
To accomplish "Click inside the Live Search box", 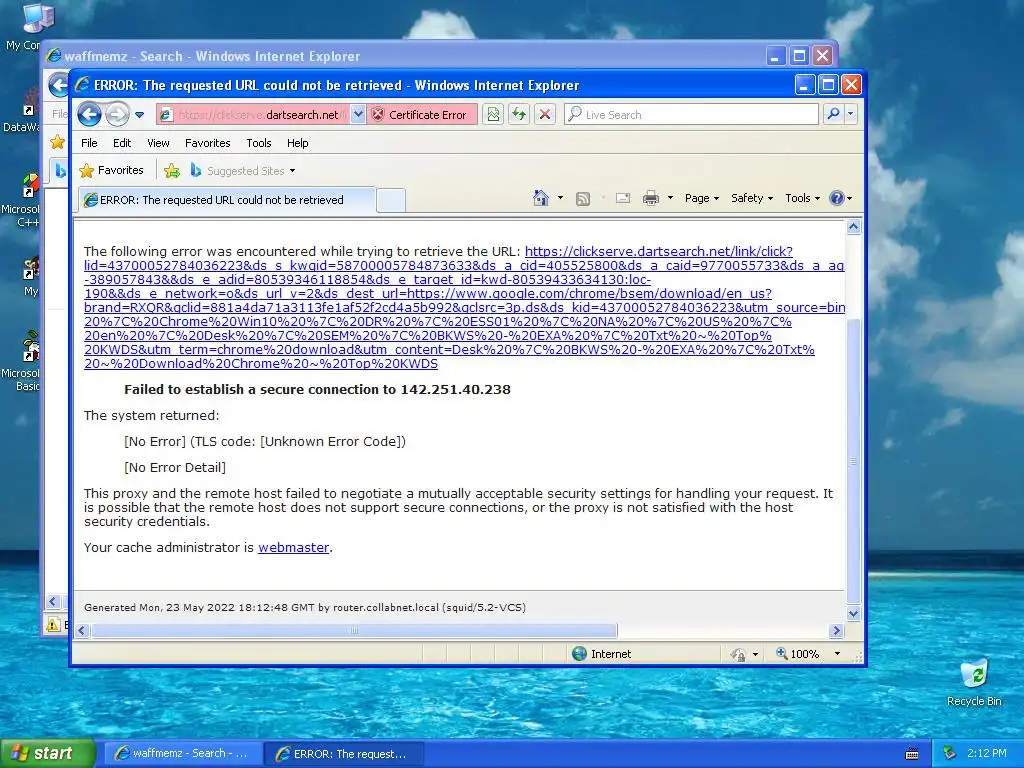I will coord(692,115).
